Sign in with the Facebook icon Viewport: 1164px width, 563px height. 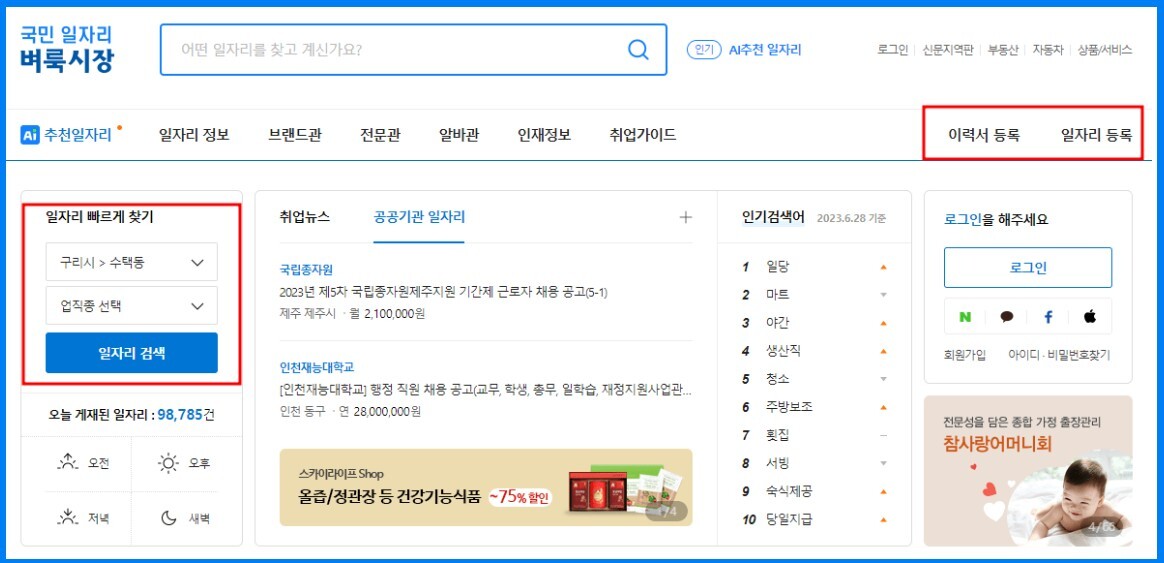point(1048,317)
